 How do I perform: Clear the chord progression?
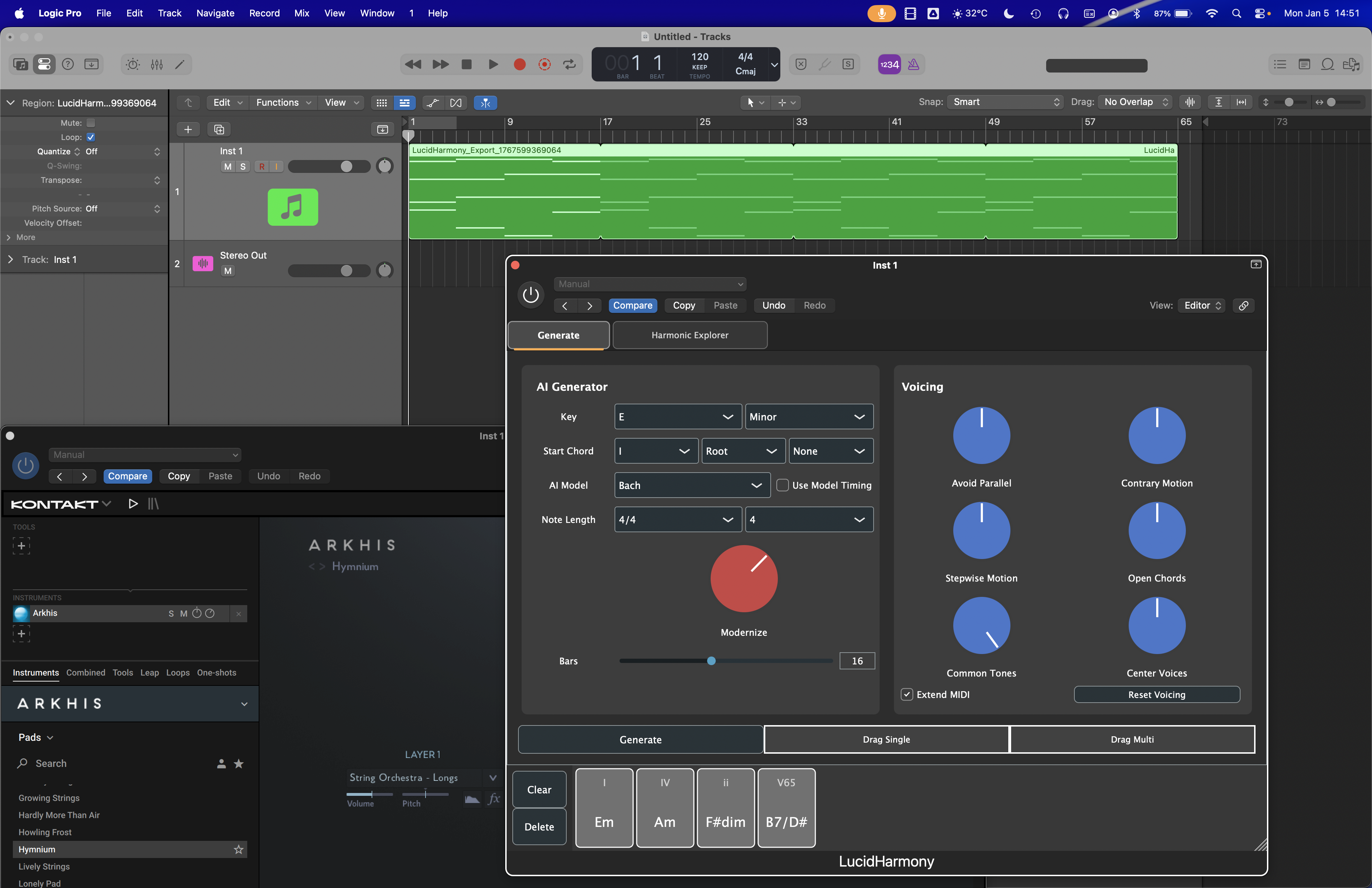click(x=539, y=789)
